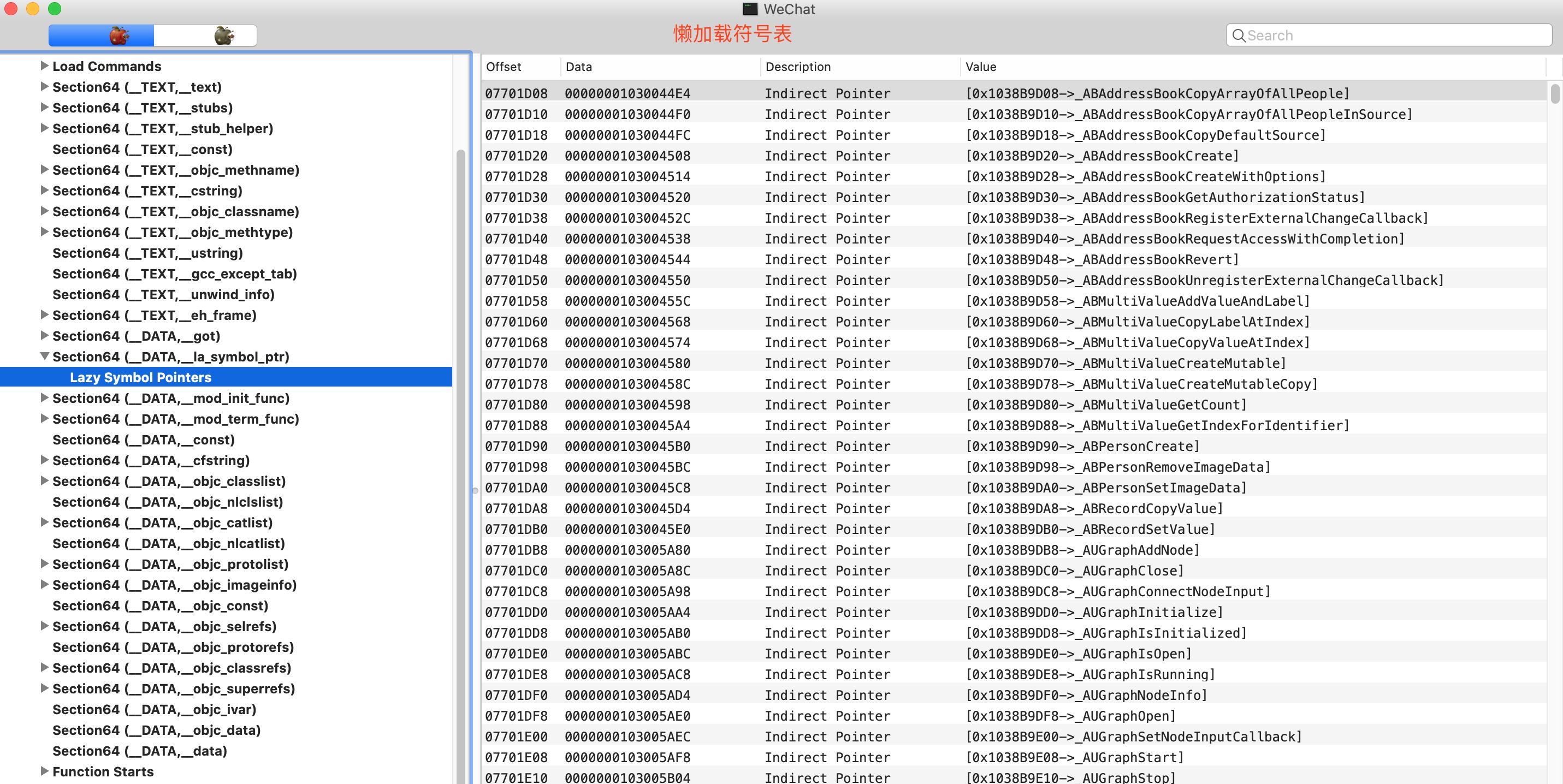Select the _AUGraphOpen value cell
Screen dimensions: 1563x784
click(1071, 716)
